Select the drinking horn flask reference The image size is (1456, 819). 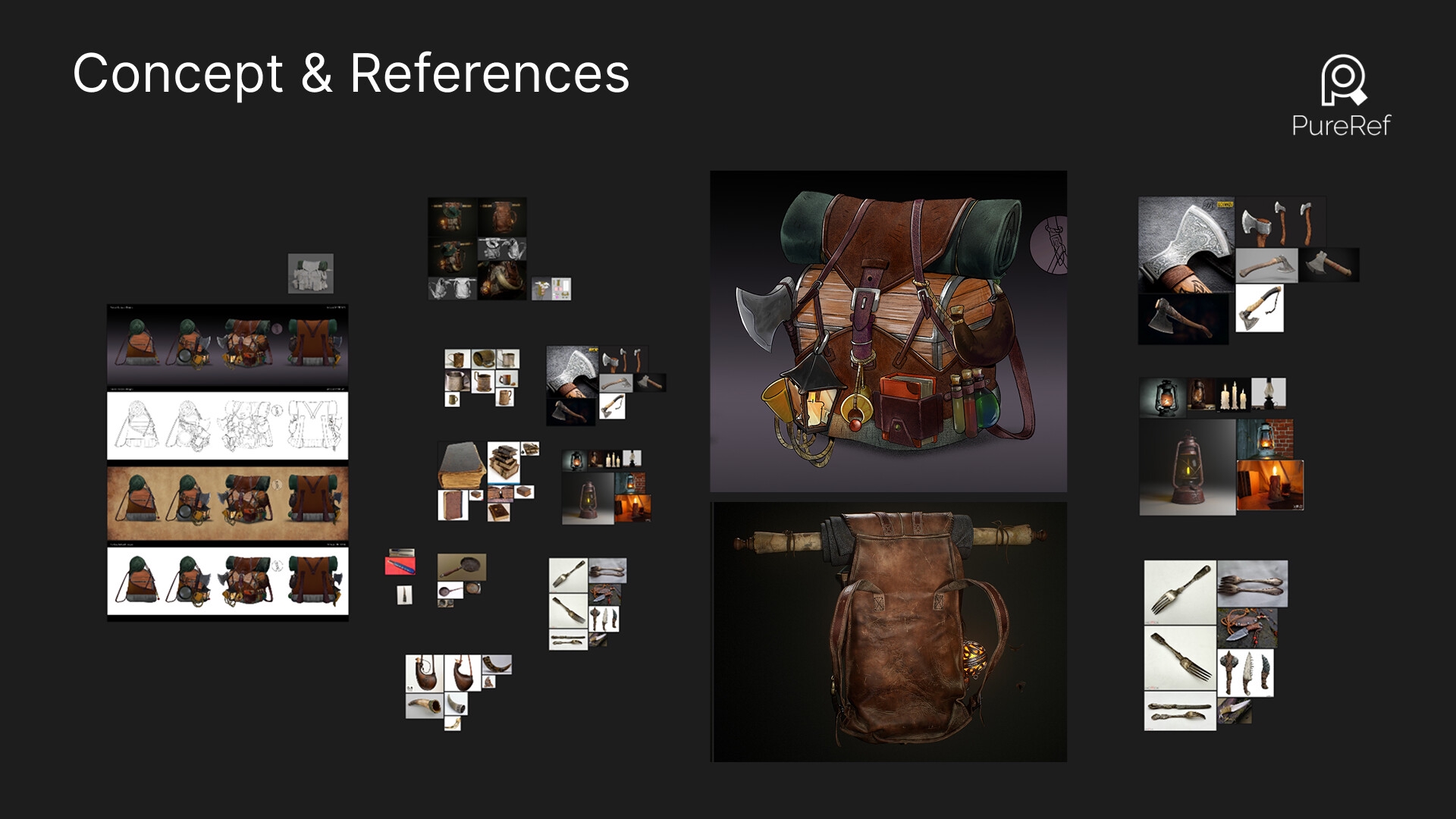[x=424, y=673]
